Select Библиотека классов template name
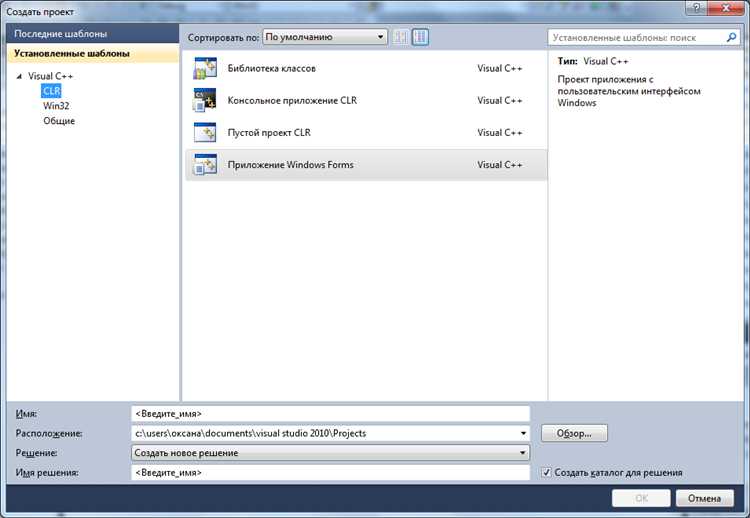 pyautogui.click(x=272, y=68)
